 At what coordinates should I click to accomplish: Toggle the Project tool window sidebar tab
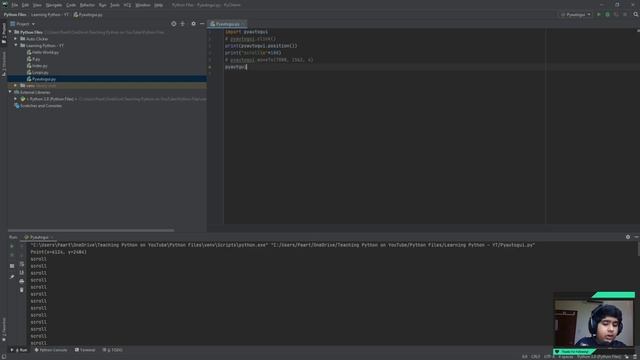pyautogui.click(x=4, y=33)
